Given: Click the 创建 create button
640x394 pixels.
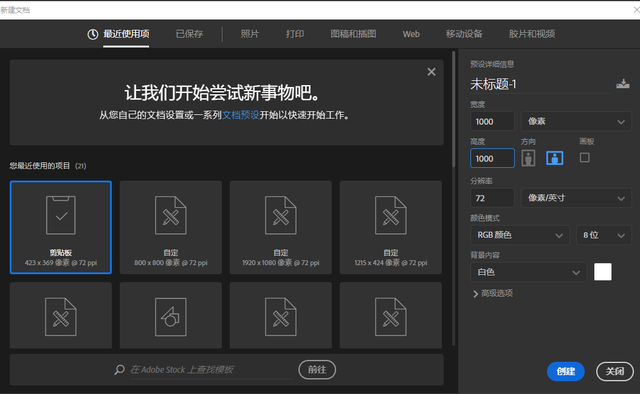Looking at the screenshot, I should tap(566, 371).
